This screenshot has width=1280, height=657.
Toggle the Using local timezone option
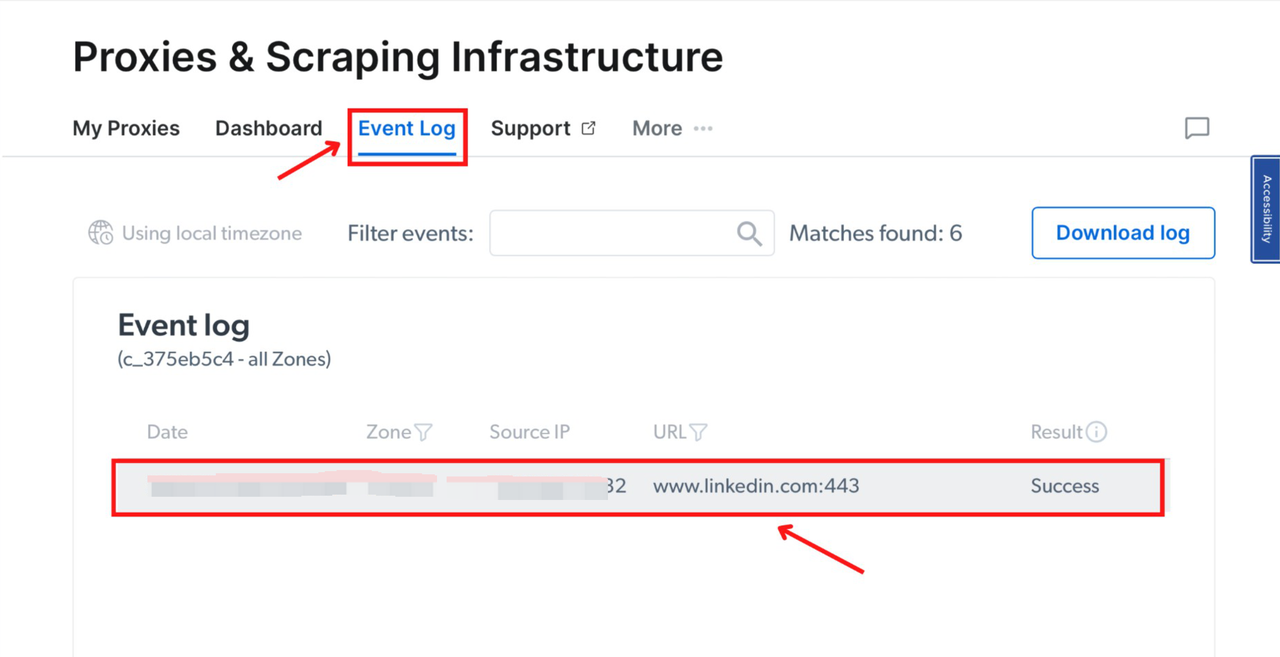(195, 233)
